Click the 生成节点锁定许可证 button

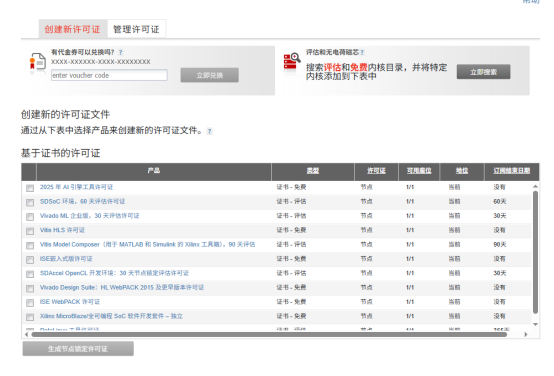(x=78, y=349)
